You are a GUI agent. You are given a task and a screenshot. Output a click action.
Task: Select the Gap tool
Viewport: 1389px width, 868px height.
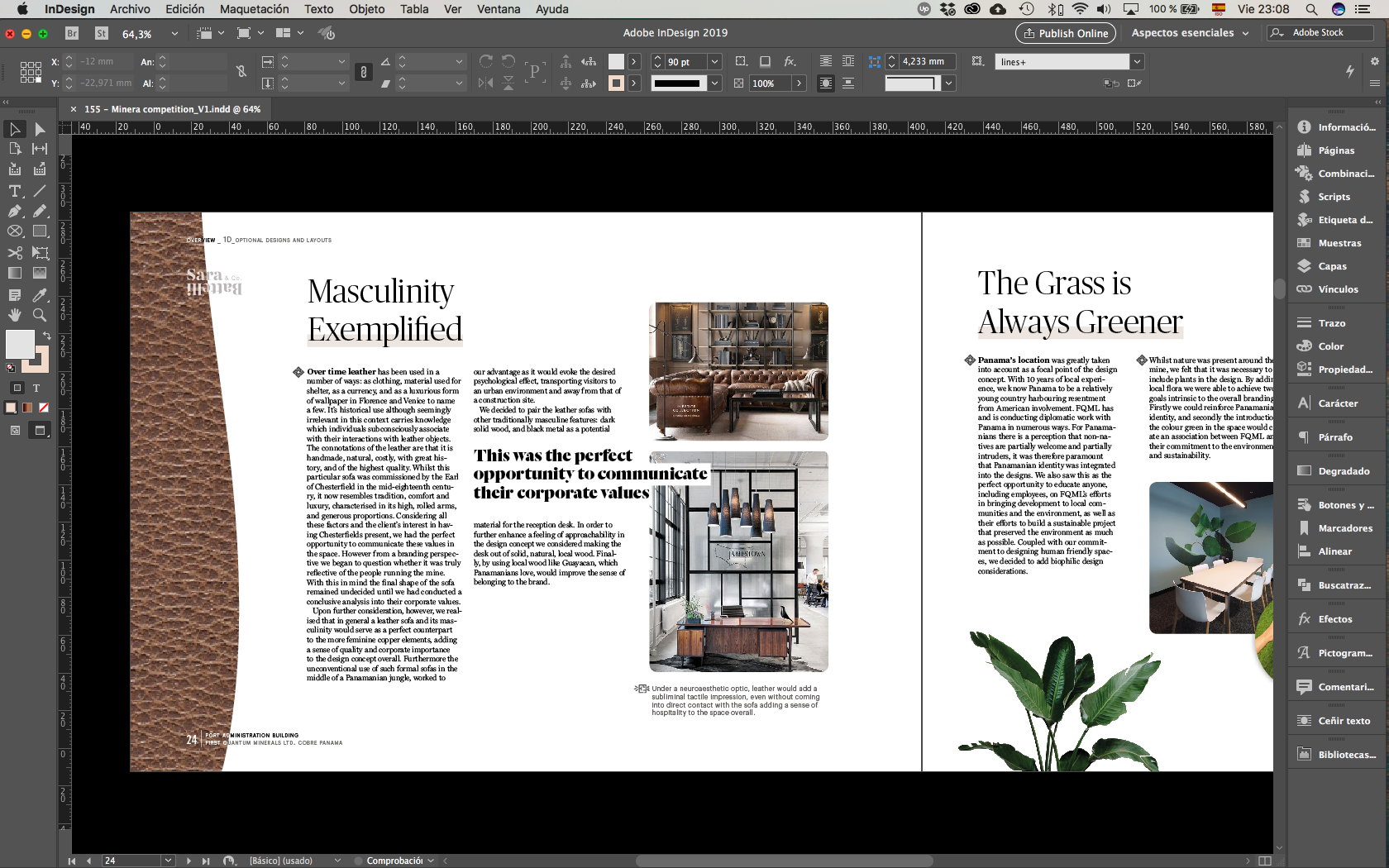(40, 149)
